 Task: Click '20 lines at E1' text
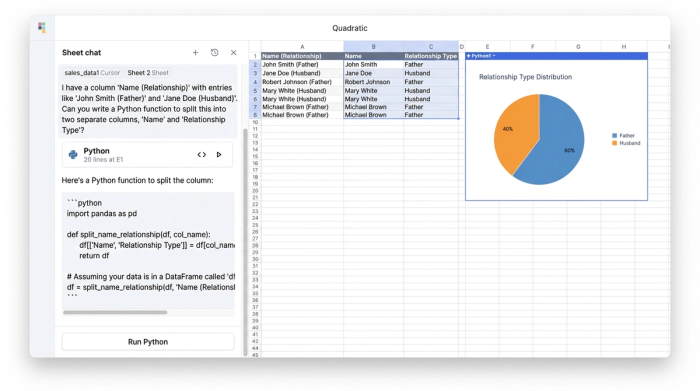[103, 160]
